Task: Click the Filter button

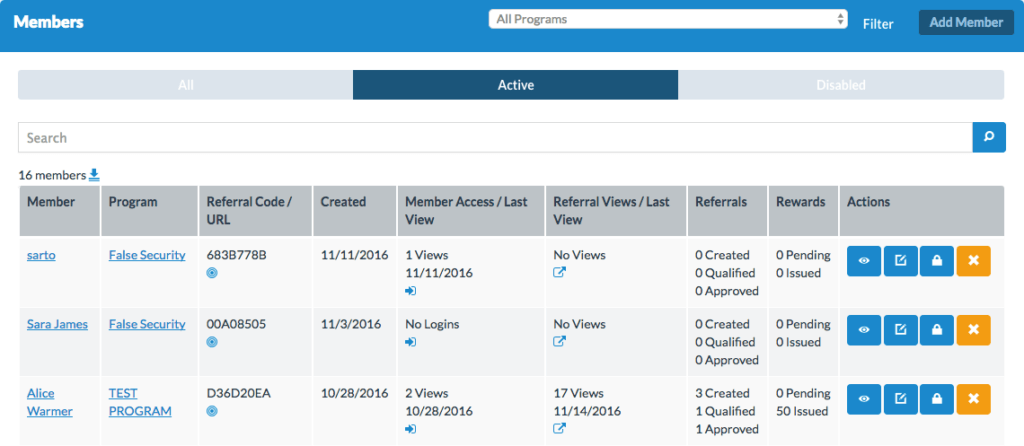Action: 878,24
